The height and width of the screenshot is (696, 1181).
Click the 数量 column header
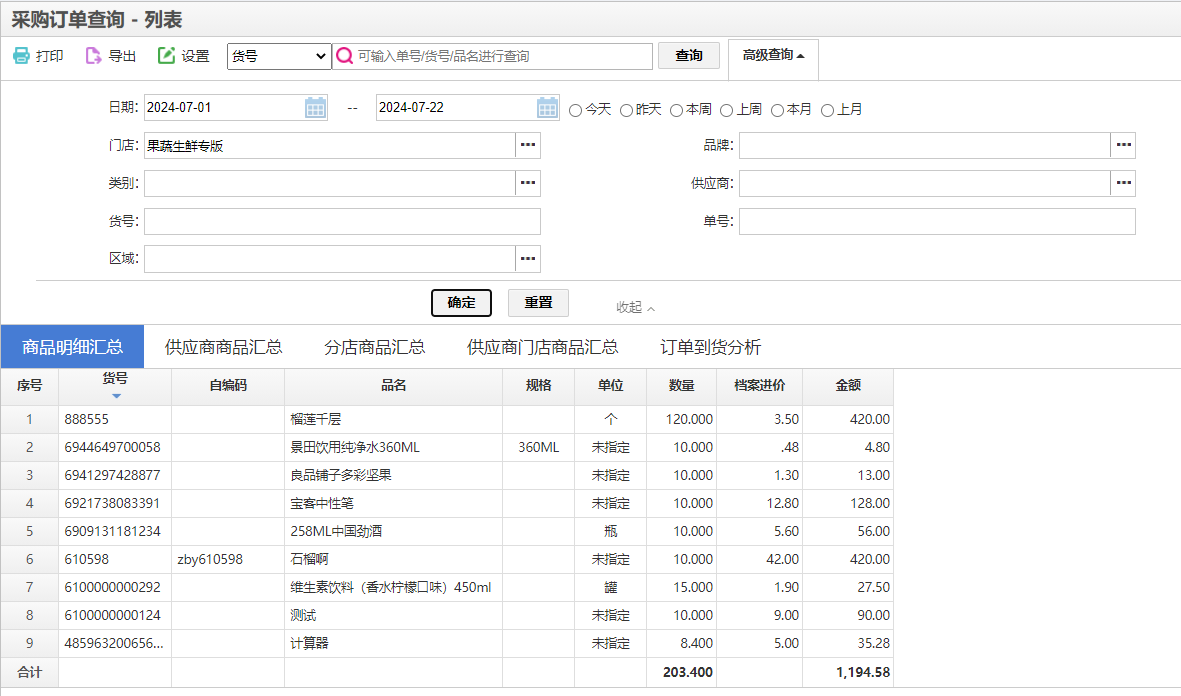[x=682, y=386]
